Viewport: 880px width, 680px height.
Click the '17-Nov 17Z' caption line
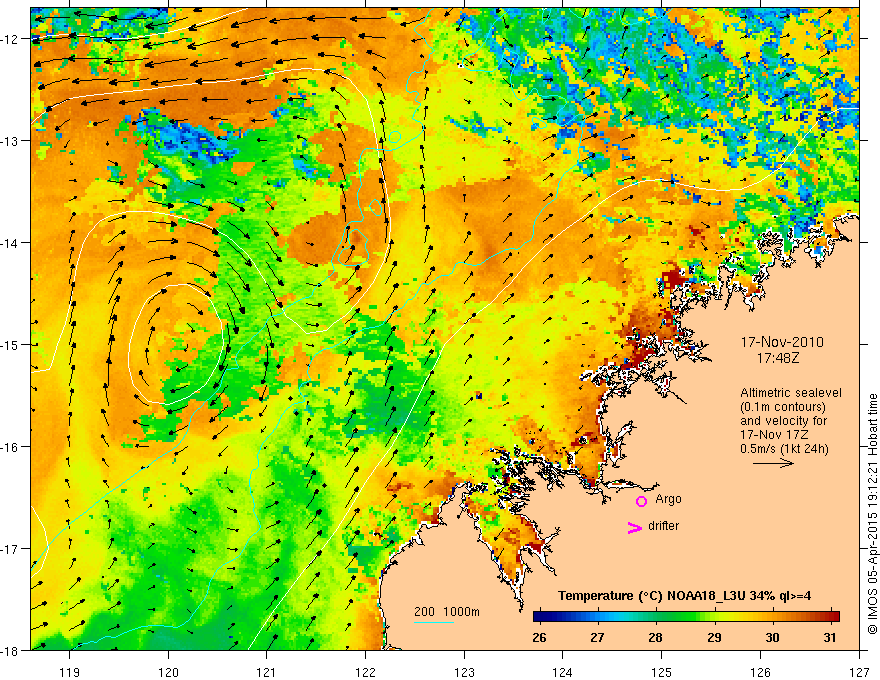tap(774, 435)
